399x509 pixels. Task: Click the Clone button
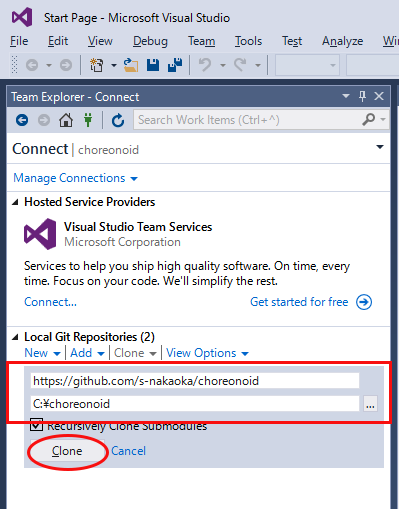click(x=67, y=451)
